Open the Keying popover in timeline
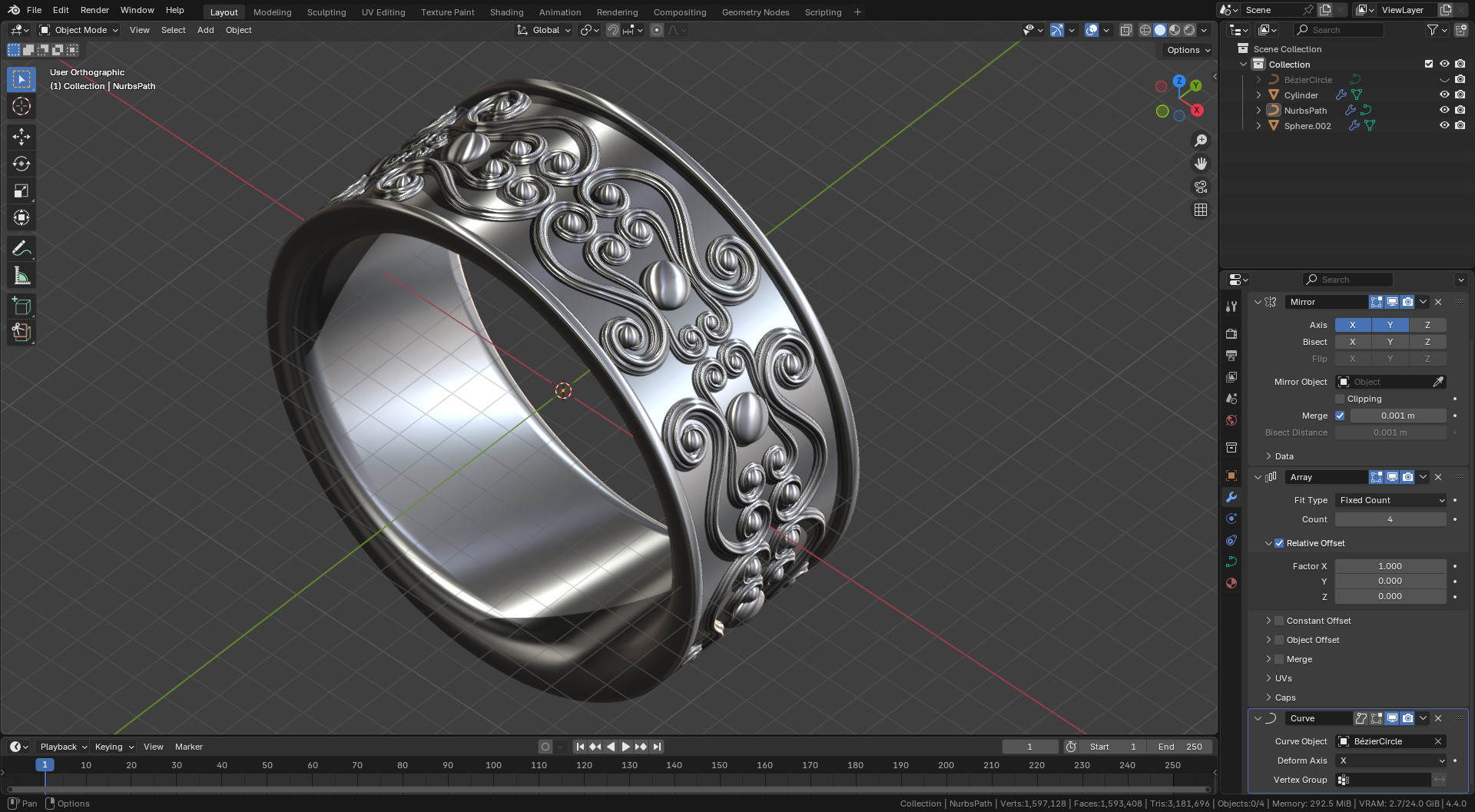 [114, 747]
